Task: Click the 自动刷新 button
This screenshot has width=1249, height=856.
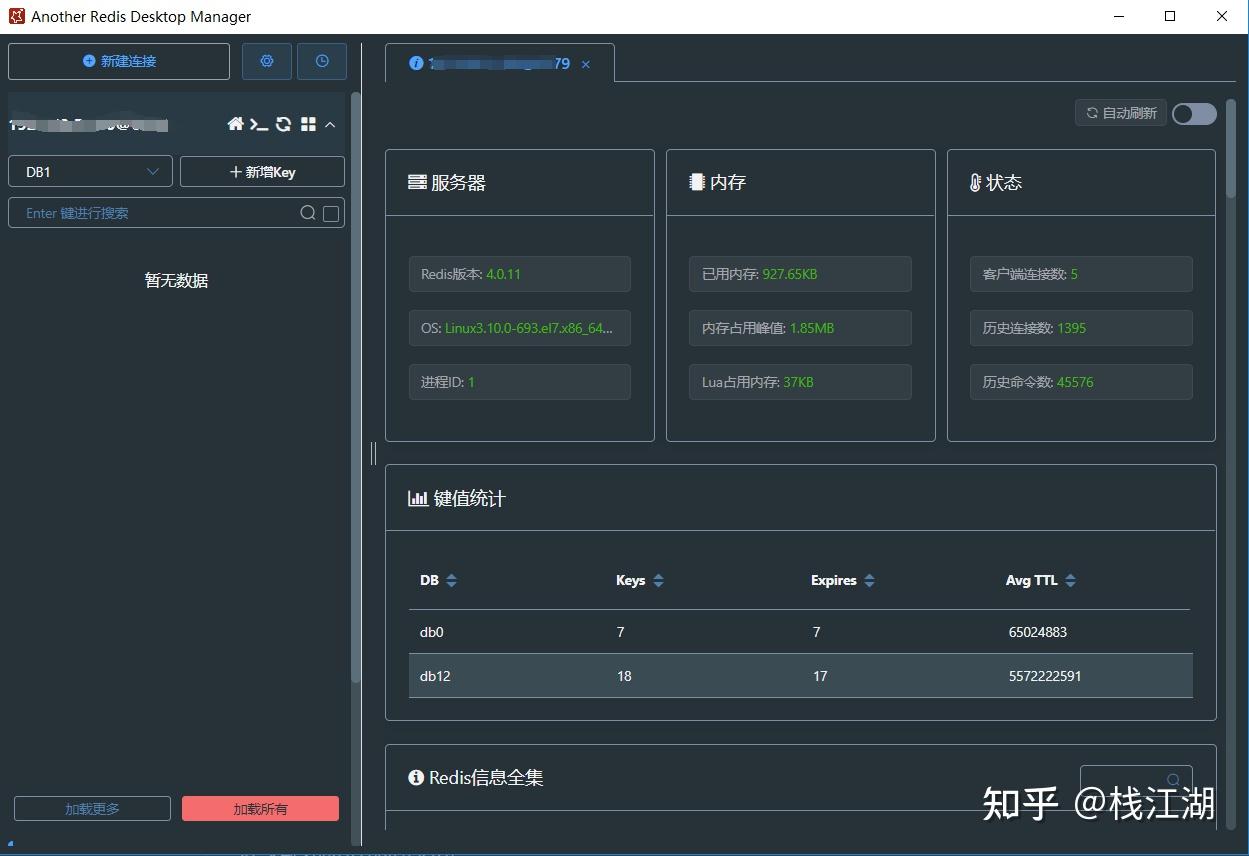Action: 1121,113
